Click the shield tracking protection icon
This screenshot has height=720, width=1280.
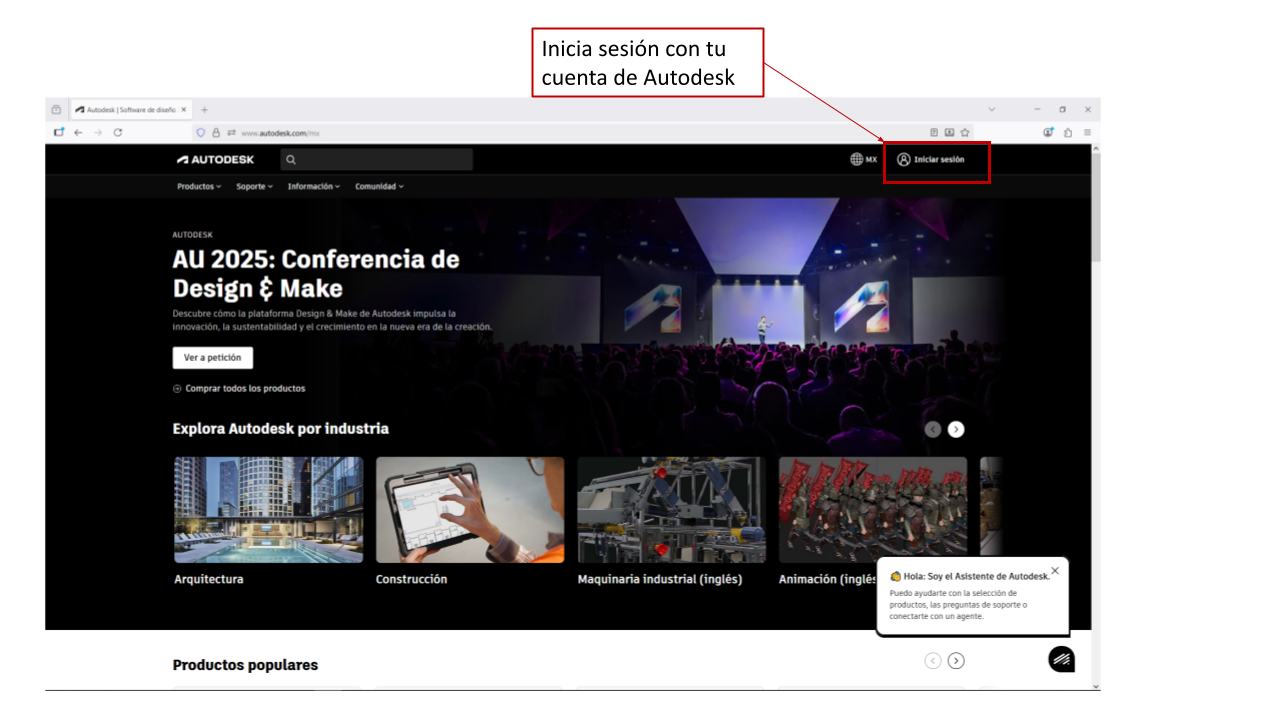(x=200, y=132)
